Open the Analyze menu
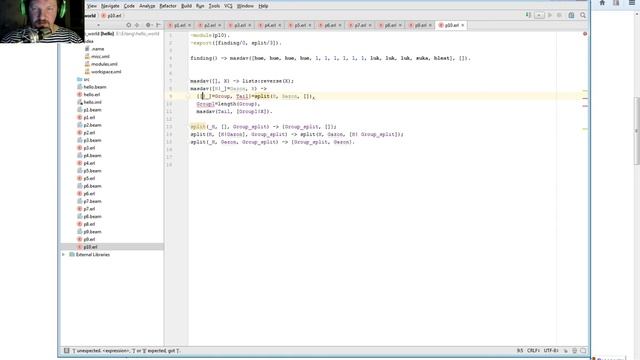 tap(147, 6)
